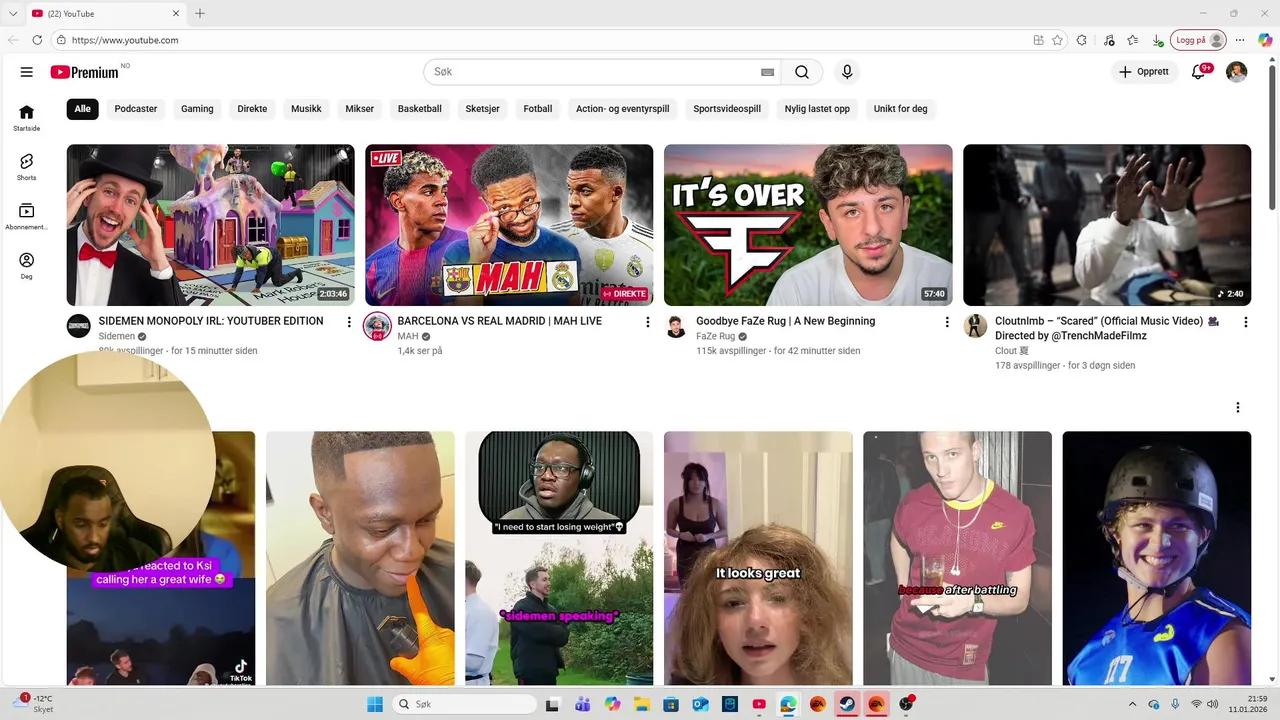This screenshot has height=720, width=1280.
Task: Open the tab list dropdown arrow
Action: coord(13,13)
